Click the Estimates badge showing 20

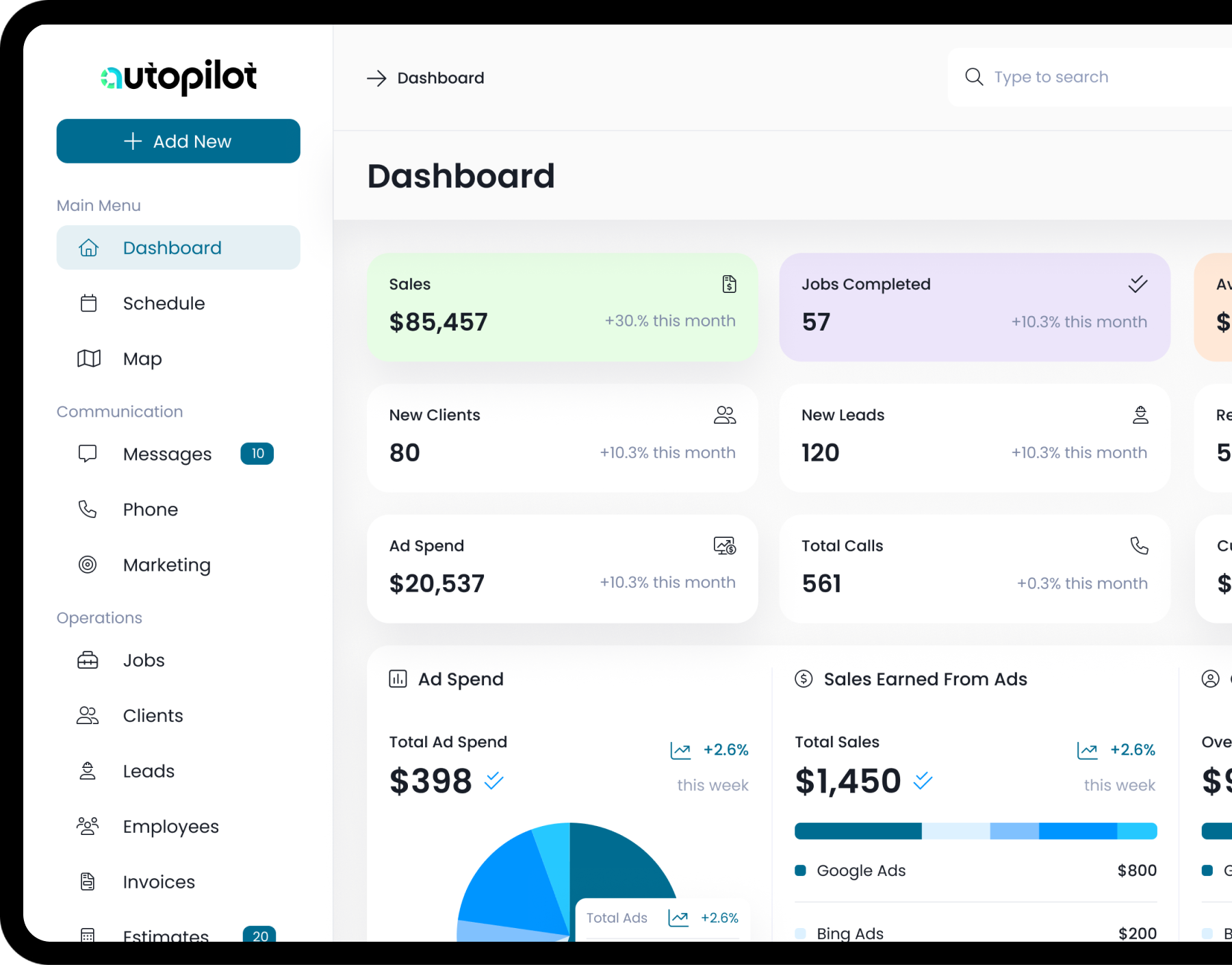[259, 934]
